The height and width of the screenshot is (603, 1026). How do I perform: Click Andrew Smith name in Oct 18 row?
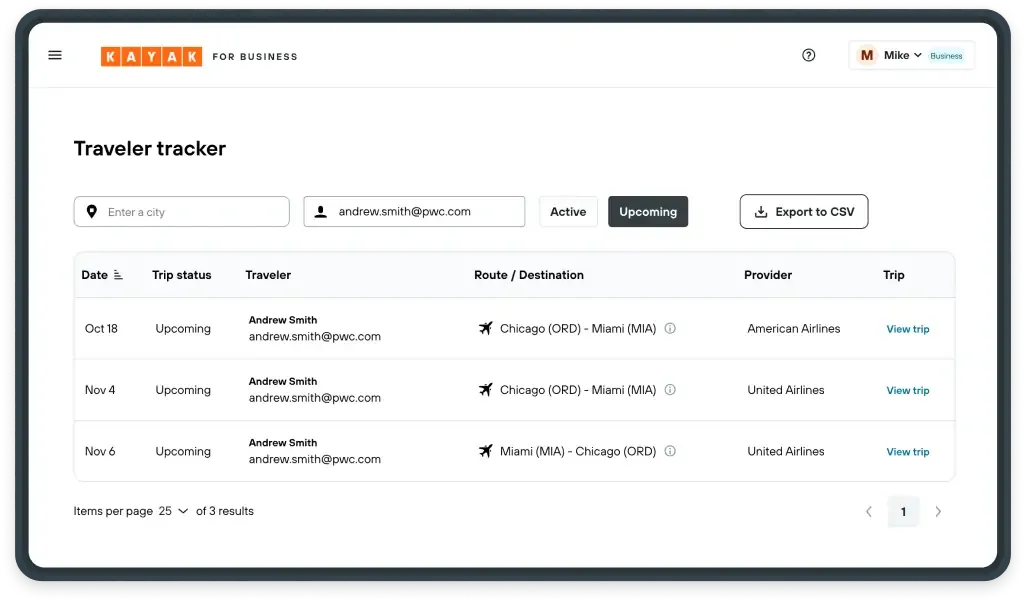[283, 320]
